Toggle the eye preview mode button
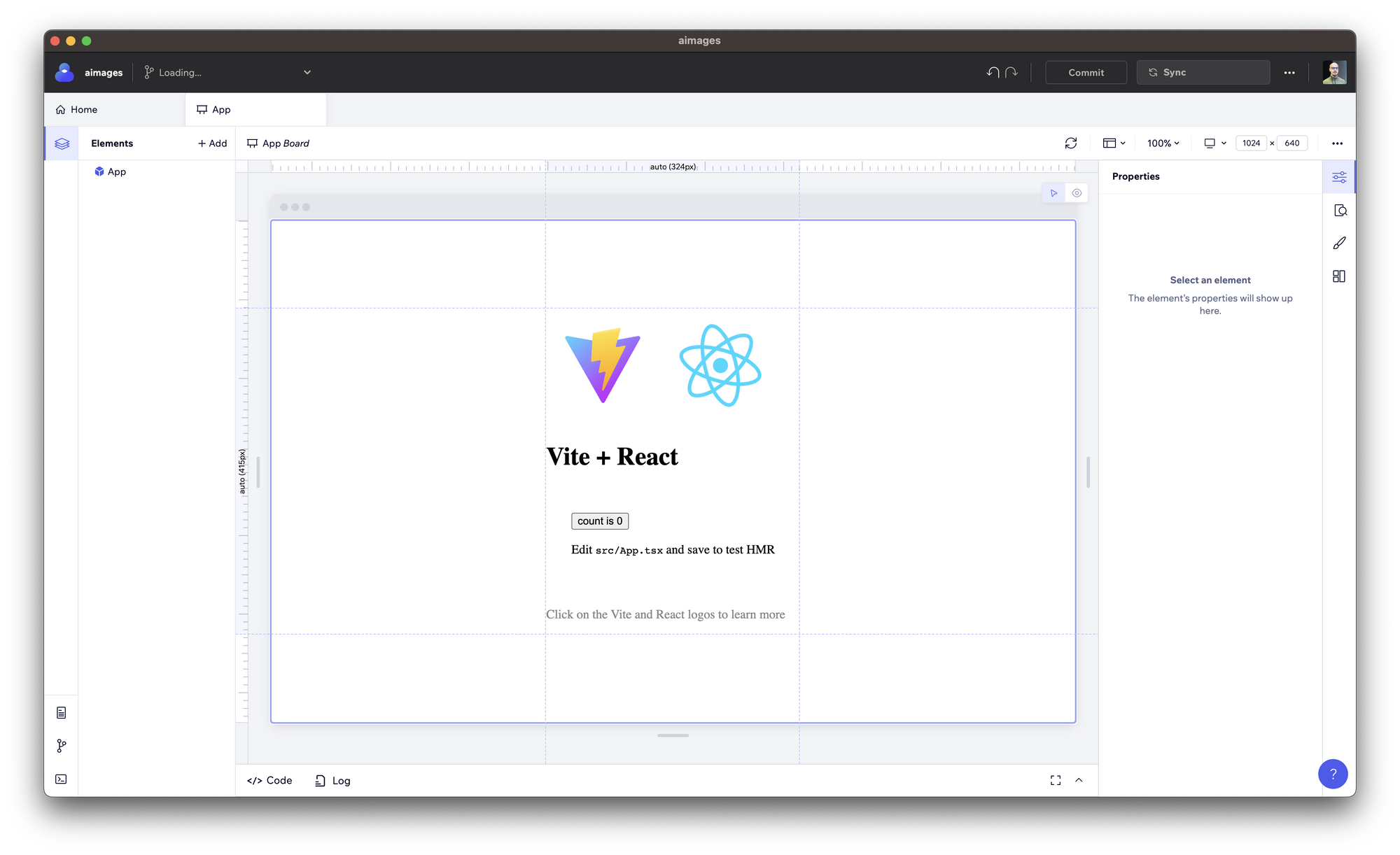Screen dimensions: 1400x855 tap(1077, 193)
